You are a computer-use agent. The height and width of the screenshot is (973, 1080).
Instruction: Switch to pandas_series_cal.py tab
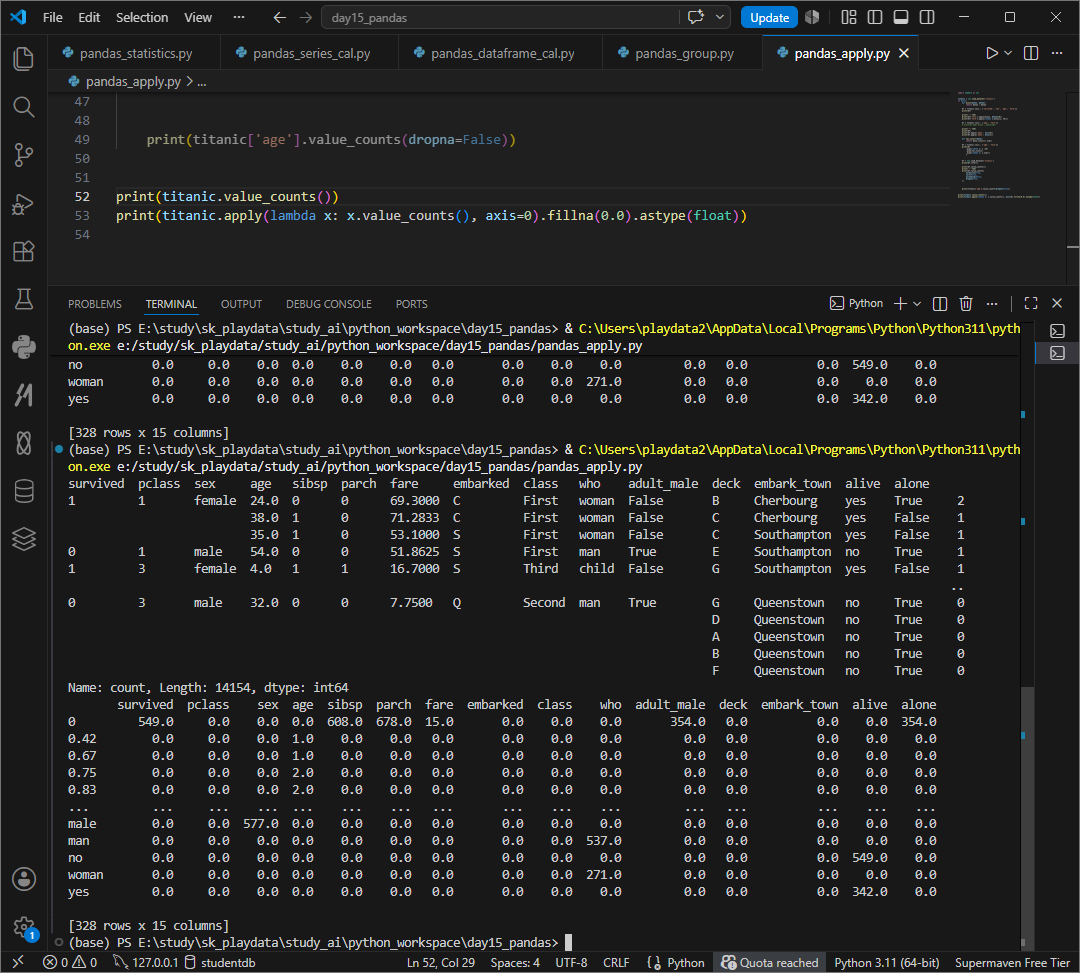(311, 53)
